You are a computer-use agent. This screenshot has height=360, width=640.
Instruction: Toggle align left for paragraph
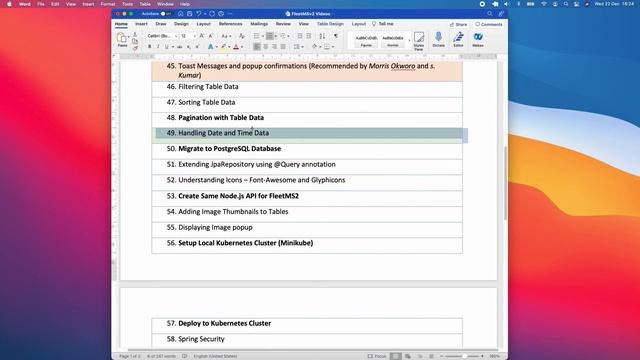point(257,47)
